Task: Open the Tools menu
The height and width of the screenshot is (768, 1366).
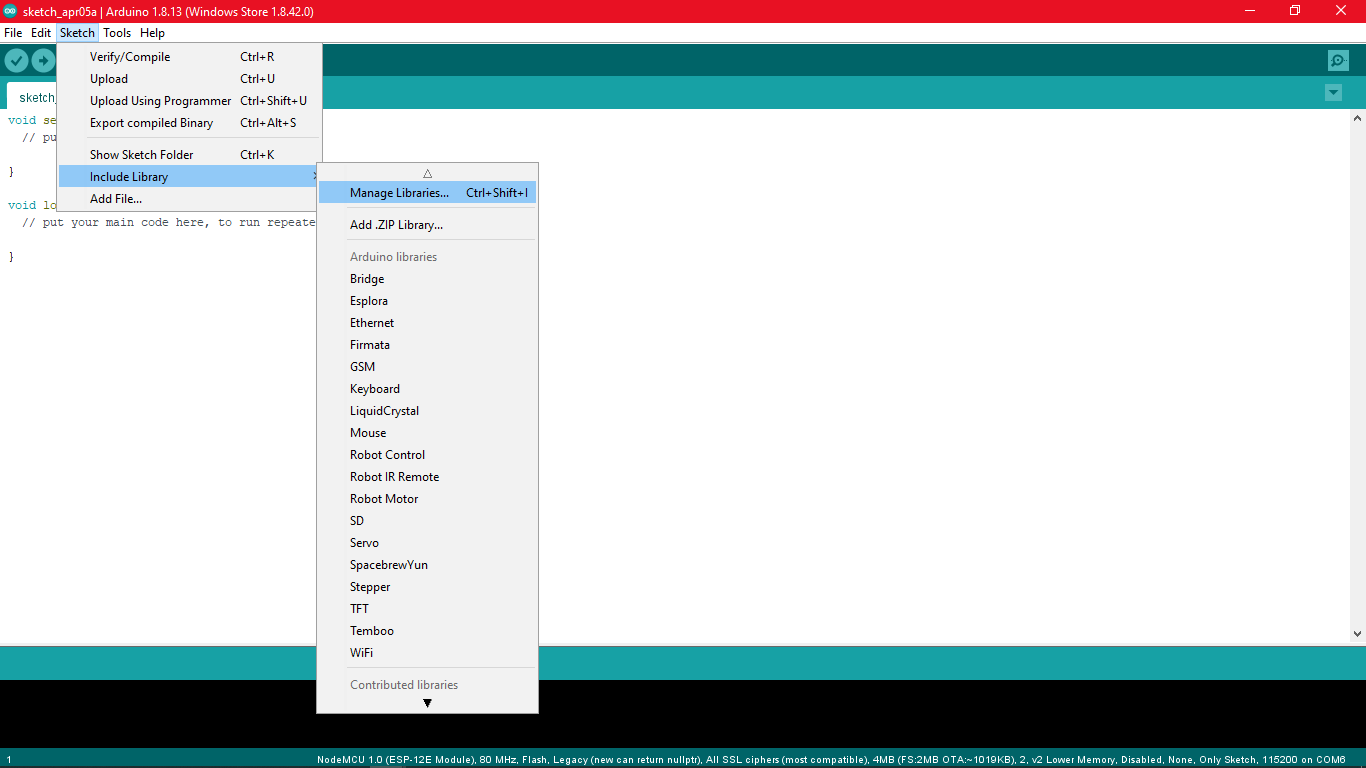Action: 117,33
